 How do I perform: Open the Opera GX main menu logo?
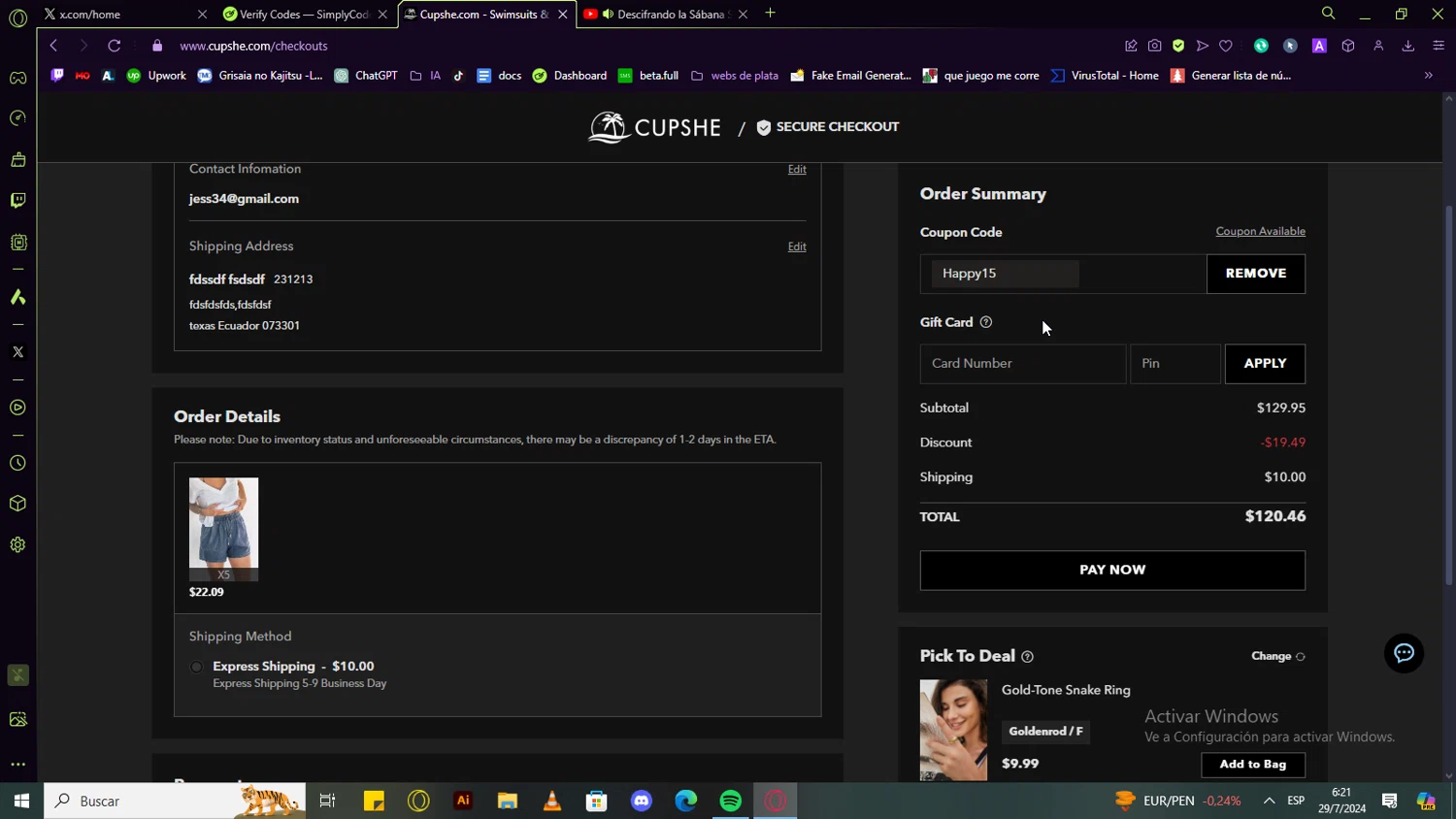click(17, 18)
